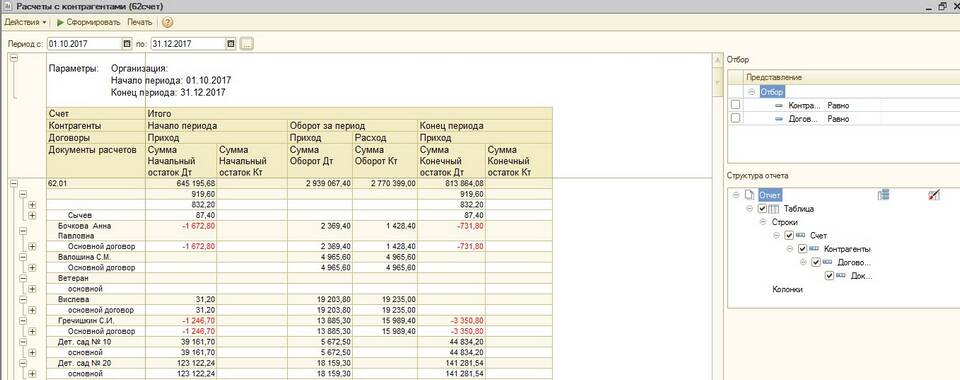This screenshot has height=380, width=960.
Task: Select the Отчет document icon in structure
Action: [x=748, y=195]
